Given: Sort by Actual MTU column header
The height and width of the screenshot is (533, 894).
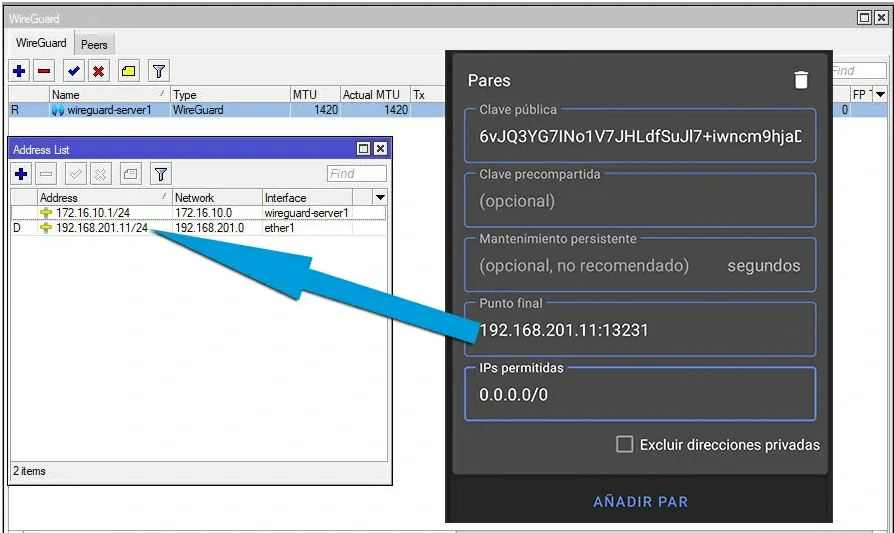Looking at the screenshot, I should click(x=375, y=95).
